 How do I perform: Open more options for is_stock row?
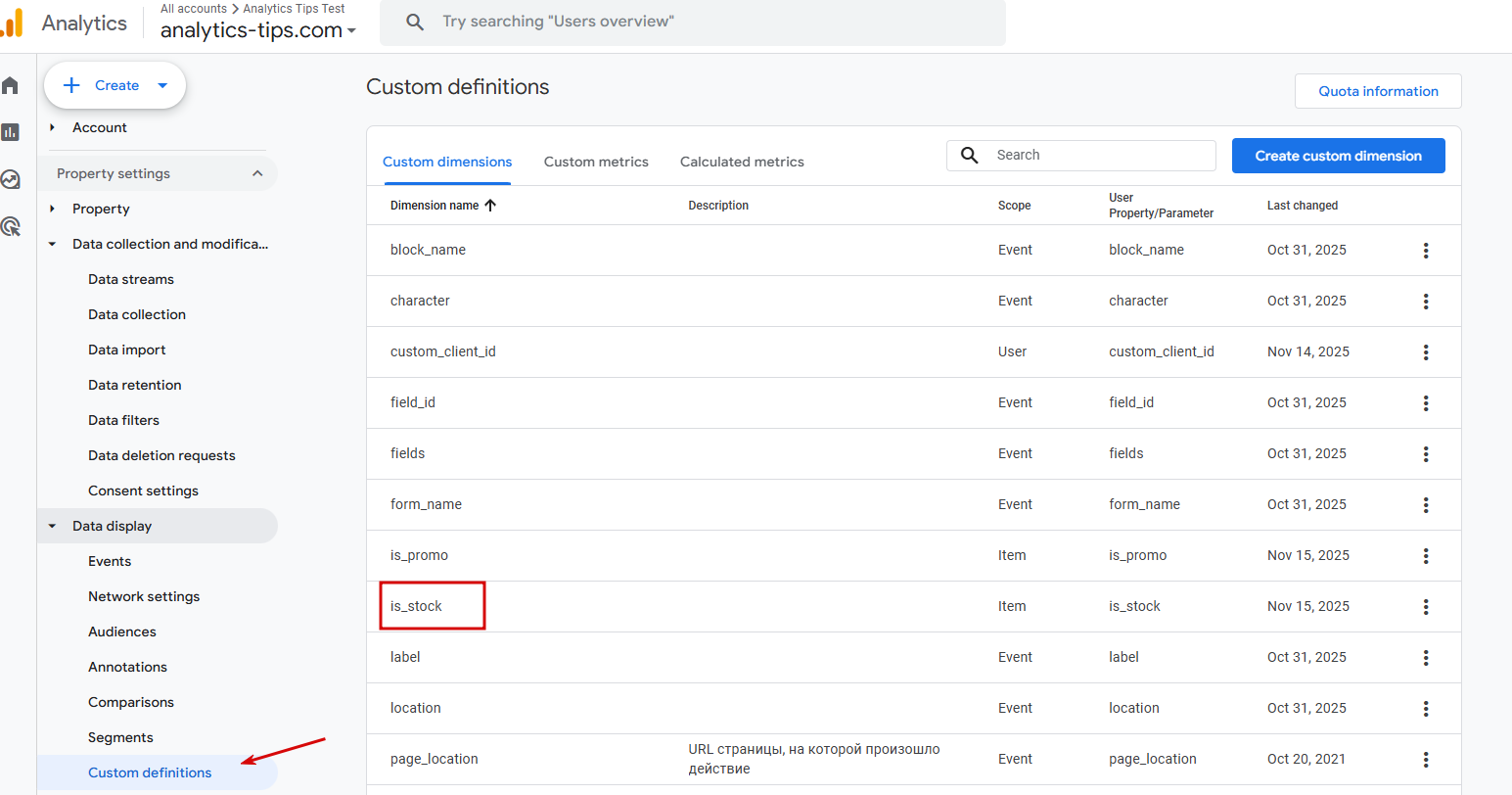click(1426, 607)
